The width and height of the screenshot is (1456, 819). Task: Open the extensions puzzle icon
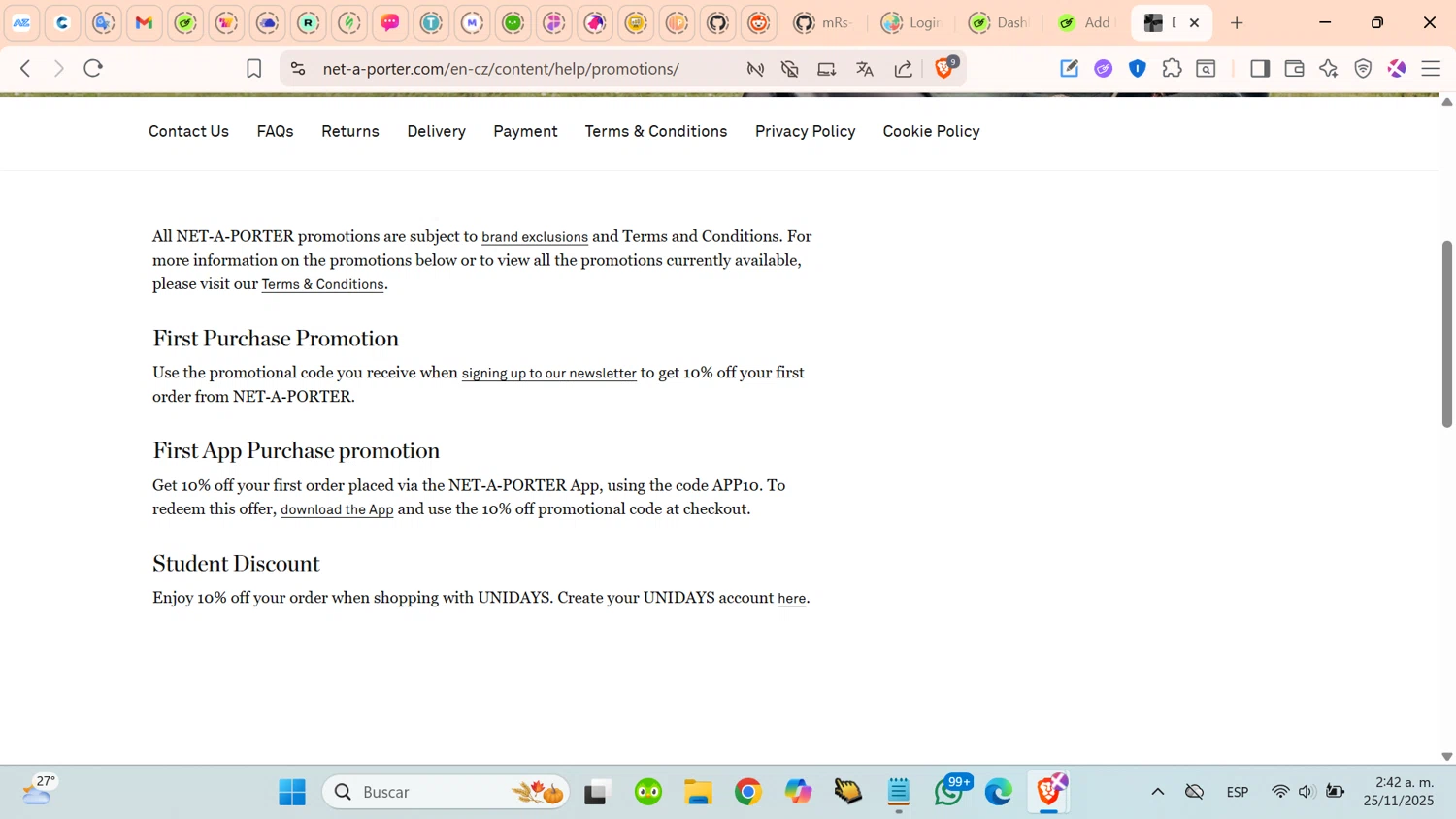1172,68
